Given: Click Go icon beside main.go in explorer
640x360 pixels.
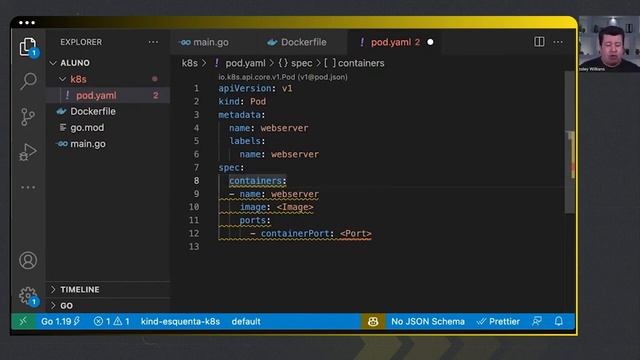Looking at the screenshot, I should point(62,144).
